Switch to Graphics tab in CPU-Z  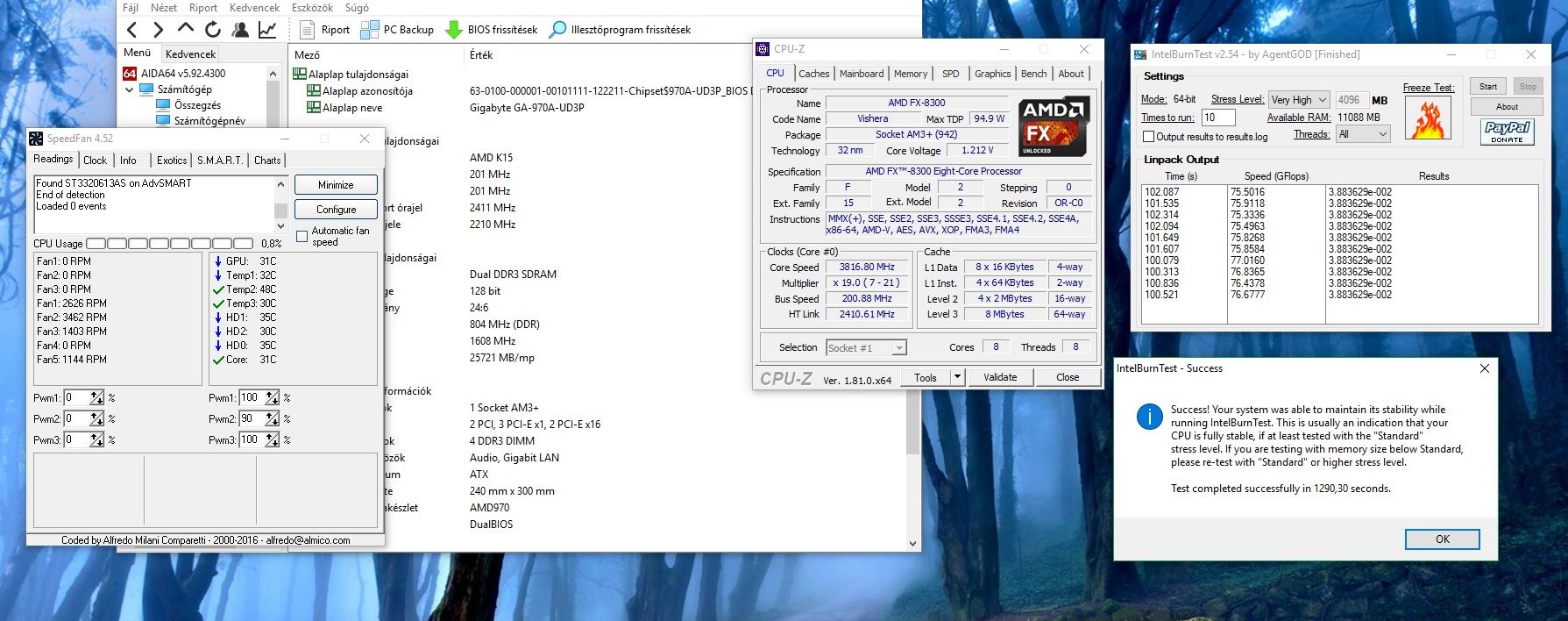[993, 74]
